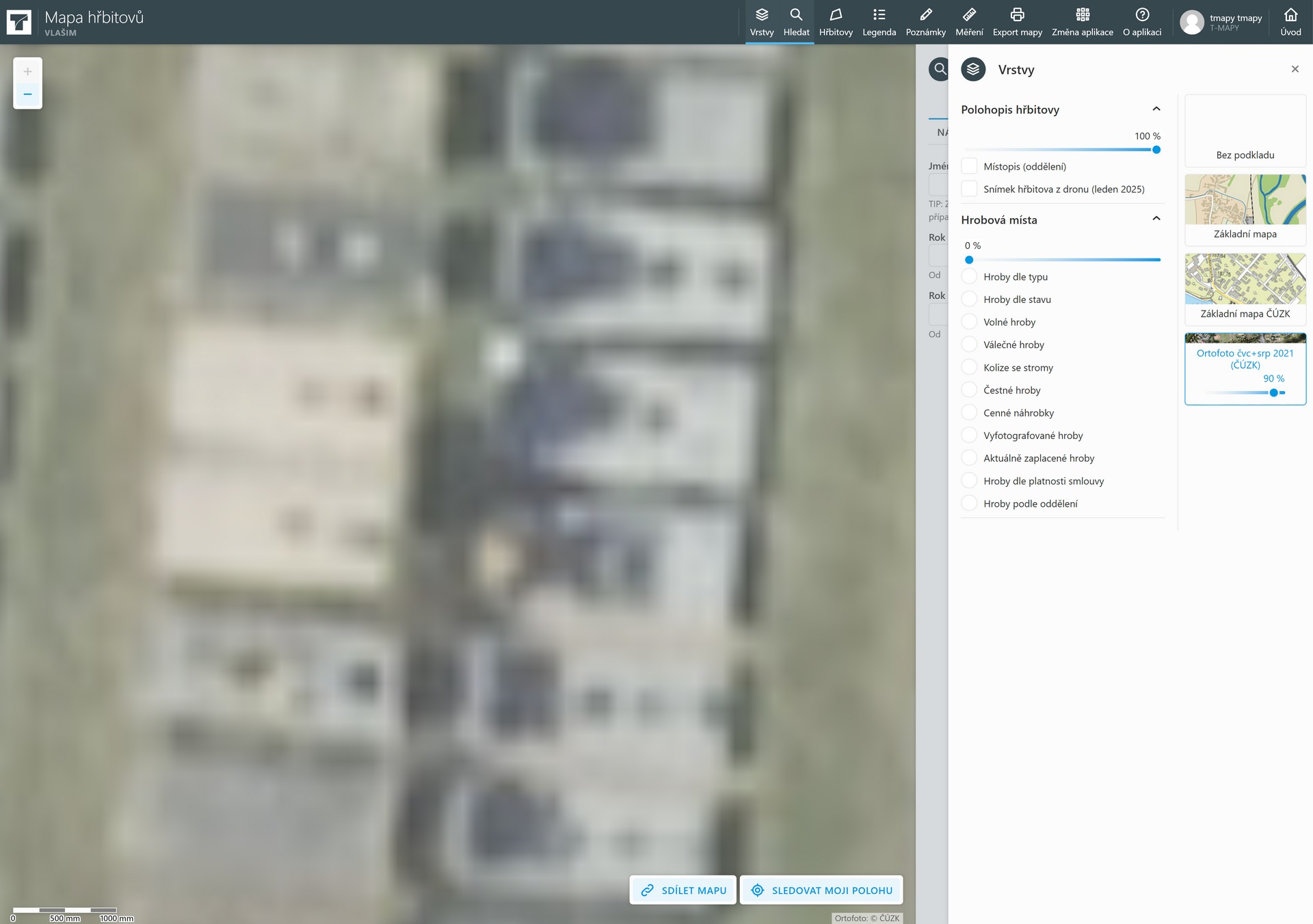Open the O aplikaci help info
The width and height of the screenshot is (1313, 924).
click(1142, 22)
